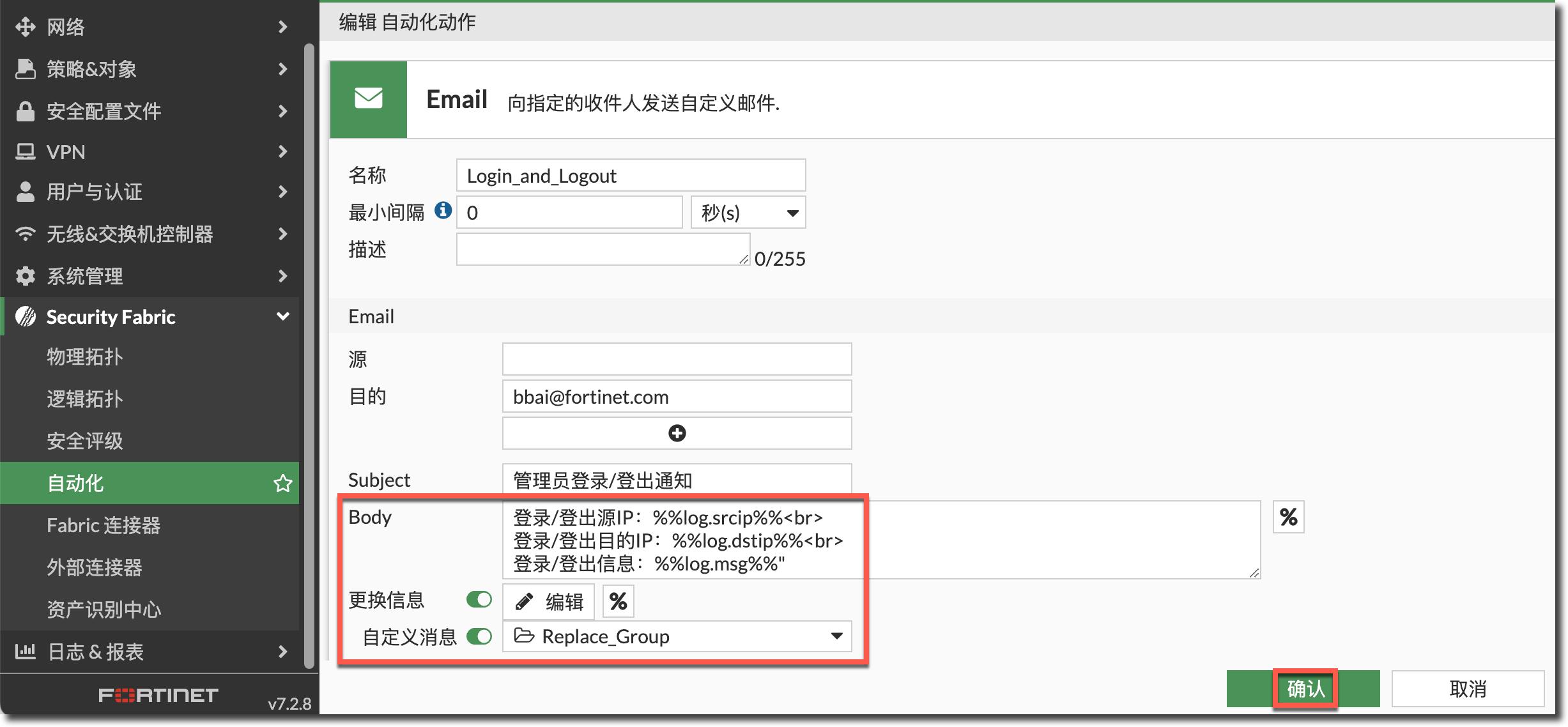Click the 编辑 button with pencil icon
This screenshot has height=727, width=1568.
(x=549, y=601)
